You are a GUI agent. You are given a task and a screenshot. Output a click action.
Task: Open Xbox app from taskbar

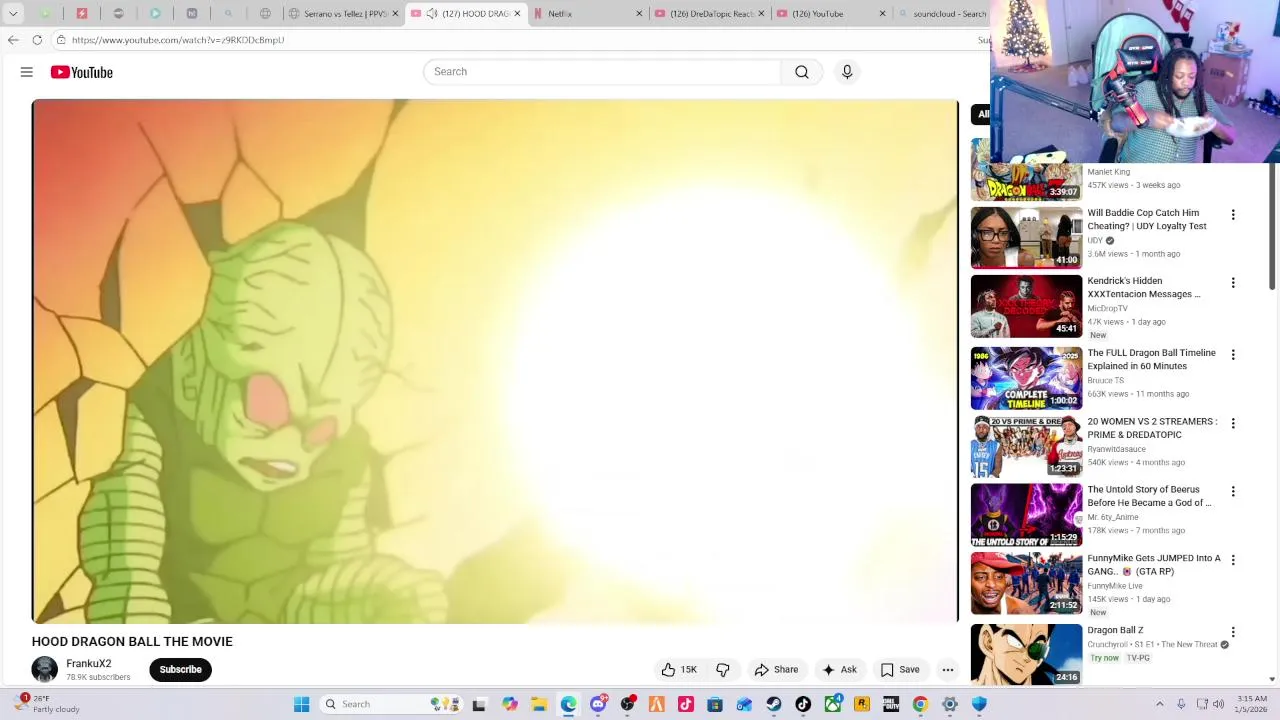tap(832, 704)
